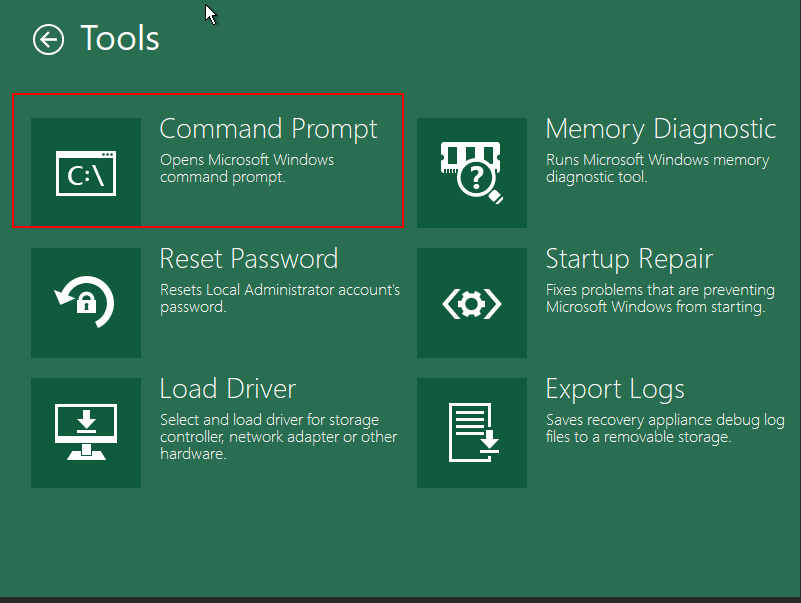Click the Memory Diagnostic RAM chip icon
This screenshot has width=801, height=603.
point(472,173)
